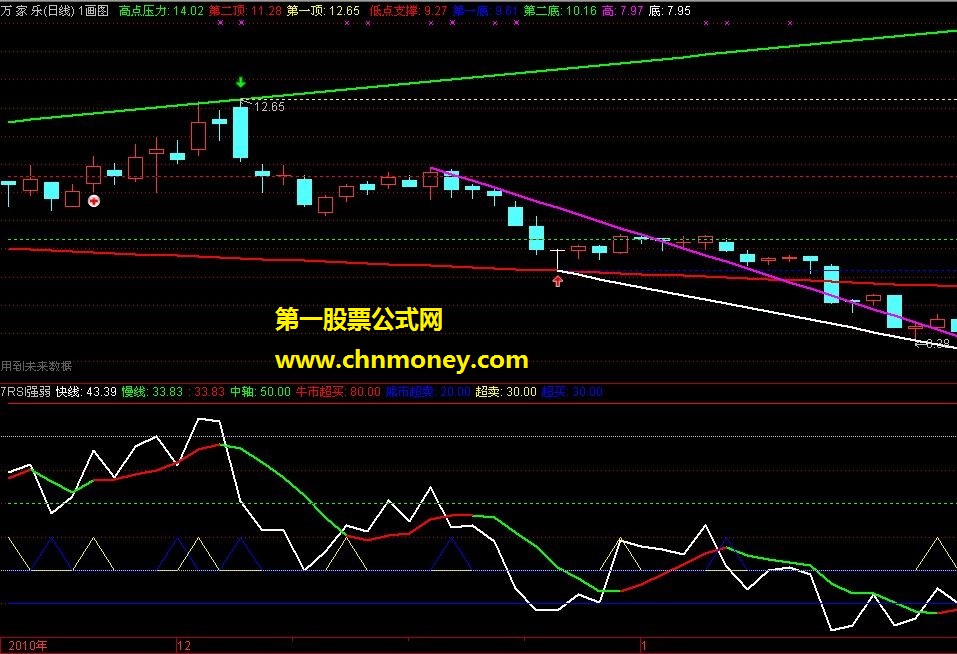Select the 超卖: 30.00 label
957x654 pixels.
pos(506,392)
